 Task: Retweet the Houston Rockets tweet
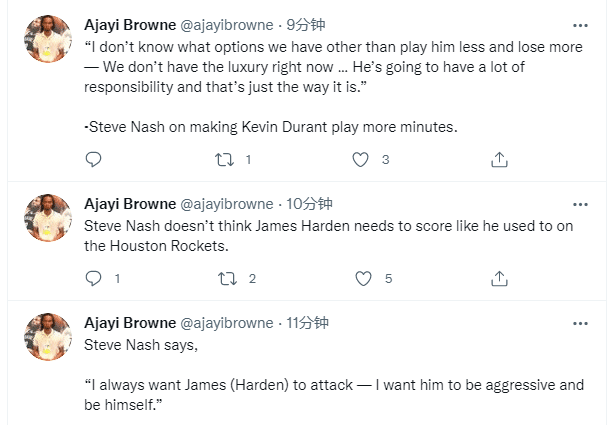point(227,278)
